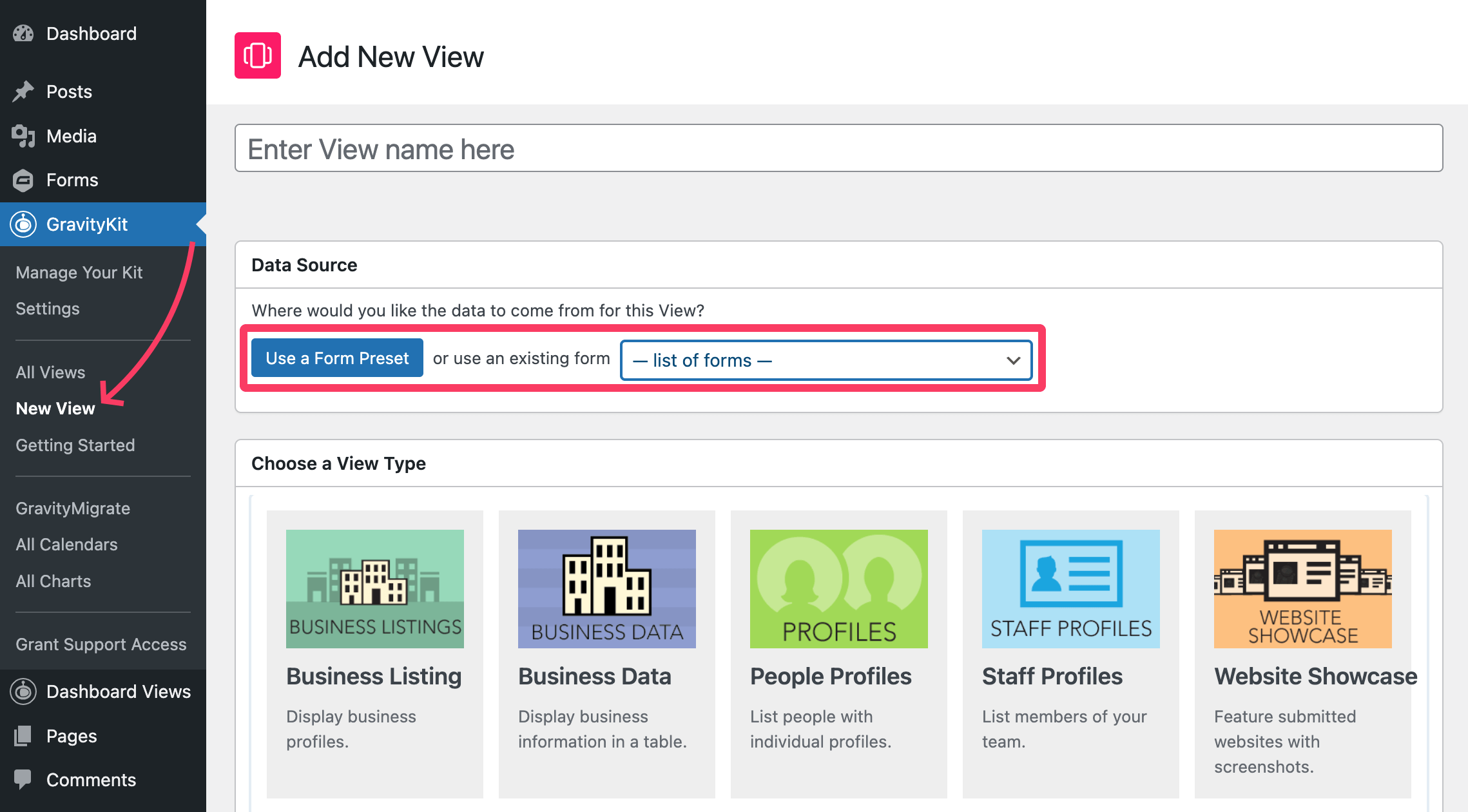Select the Business Data thumbnail image
This screenshot has width=1468, height=812.
[607, 589]
